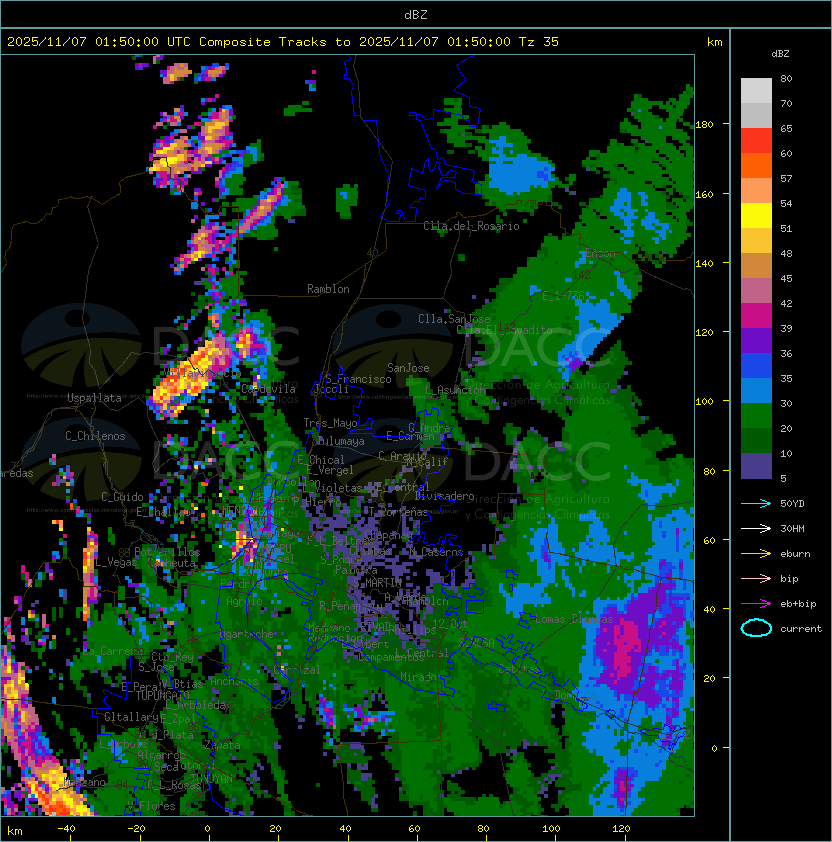Screen dimensions: 832x842
Task: Click the 'C_Chilenos' place label on map
Action: (x=95, y=436)
